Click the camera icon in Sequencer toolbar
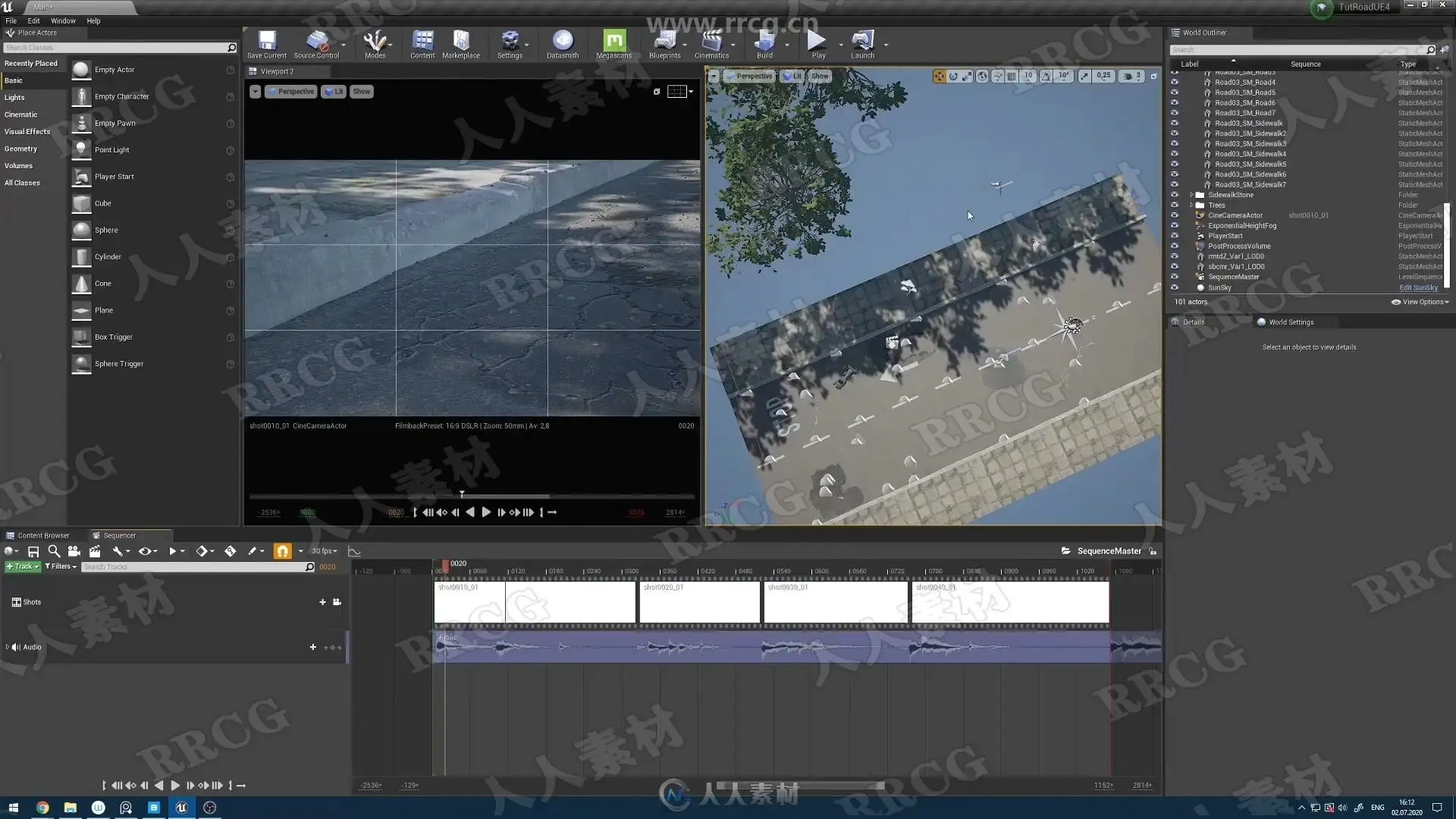 pos(74,551)
